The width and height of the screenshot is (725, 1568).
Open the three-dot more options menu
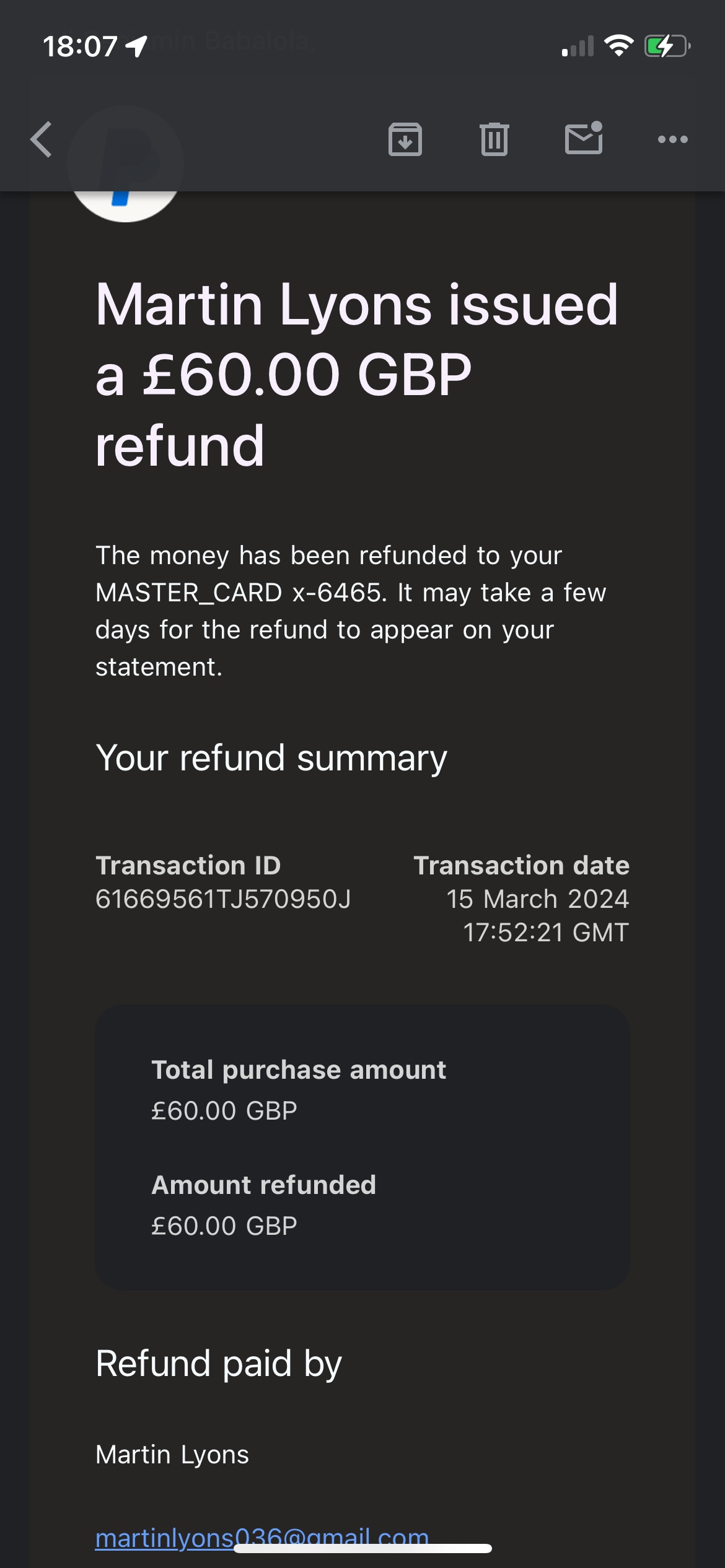pos(673,139)
